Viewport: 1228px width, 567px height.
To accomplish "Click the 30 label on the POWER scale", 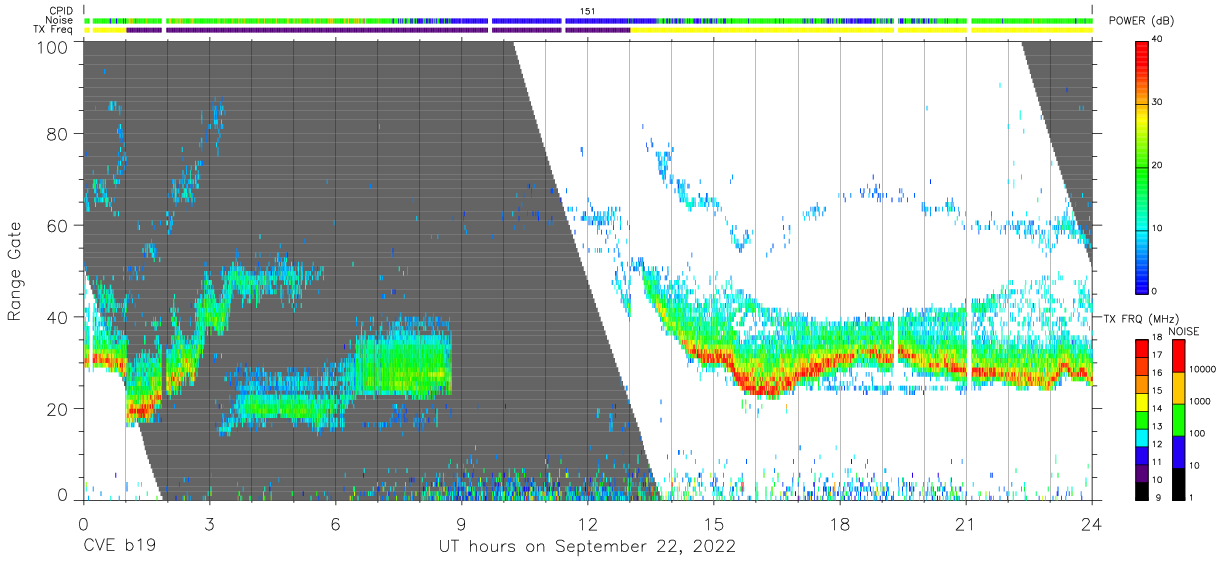I will 1159,103.
